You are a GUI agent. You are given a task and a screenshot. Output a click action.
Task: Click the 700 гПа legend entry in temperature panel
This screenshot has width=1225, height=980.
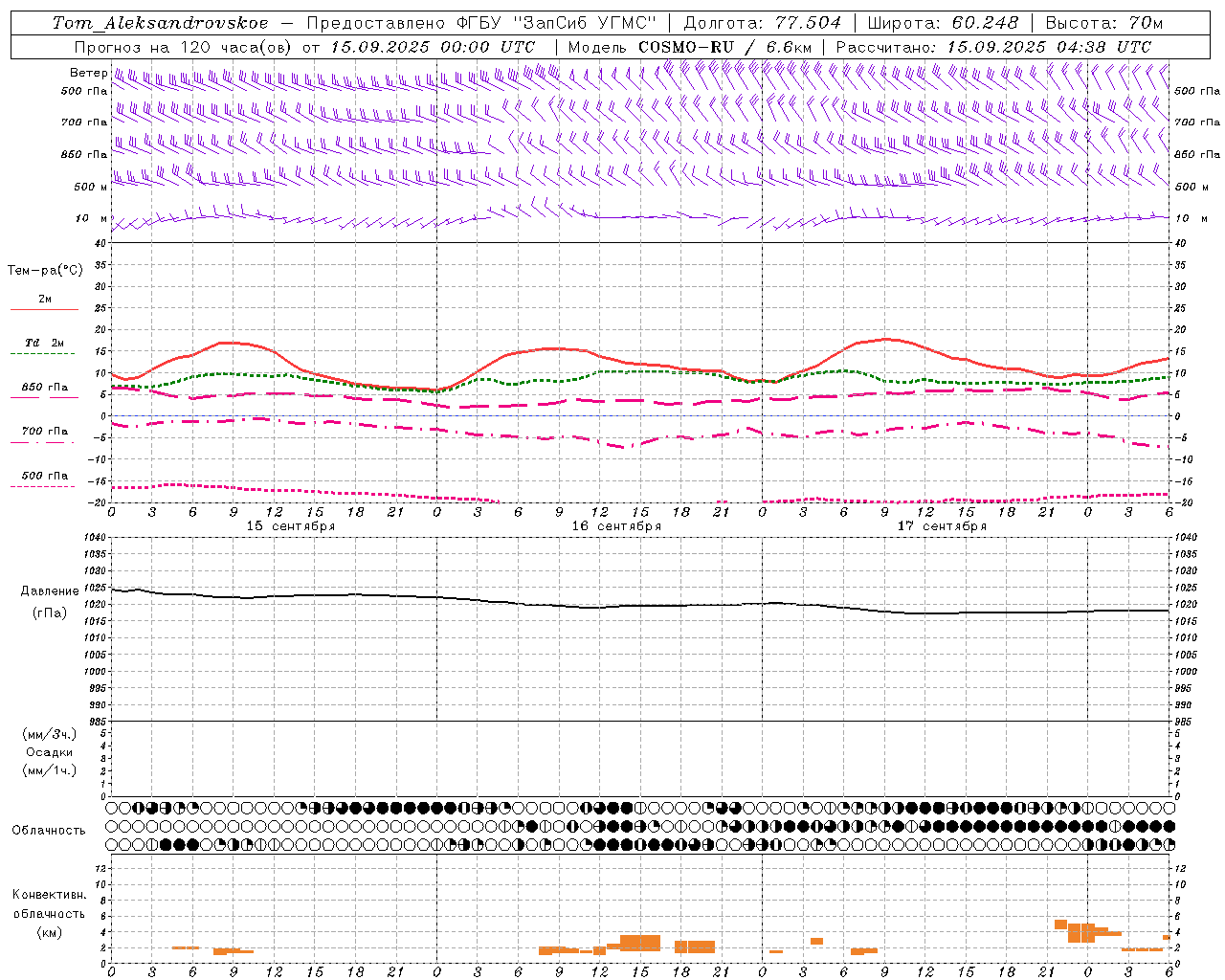pos(44,432)
